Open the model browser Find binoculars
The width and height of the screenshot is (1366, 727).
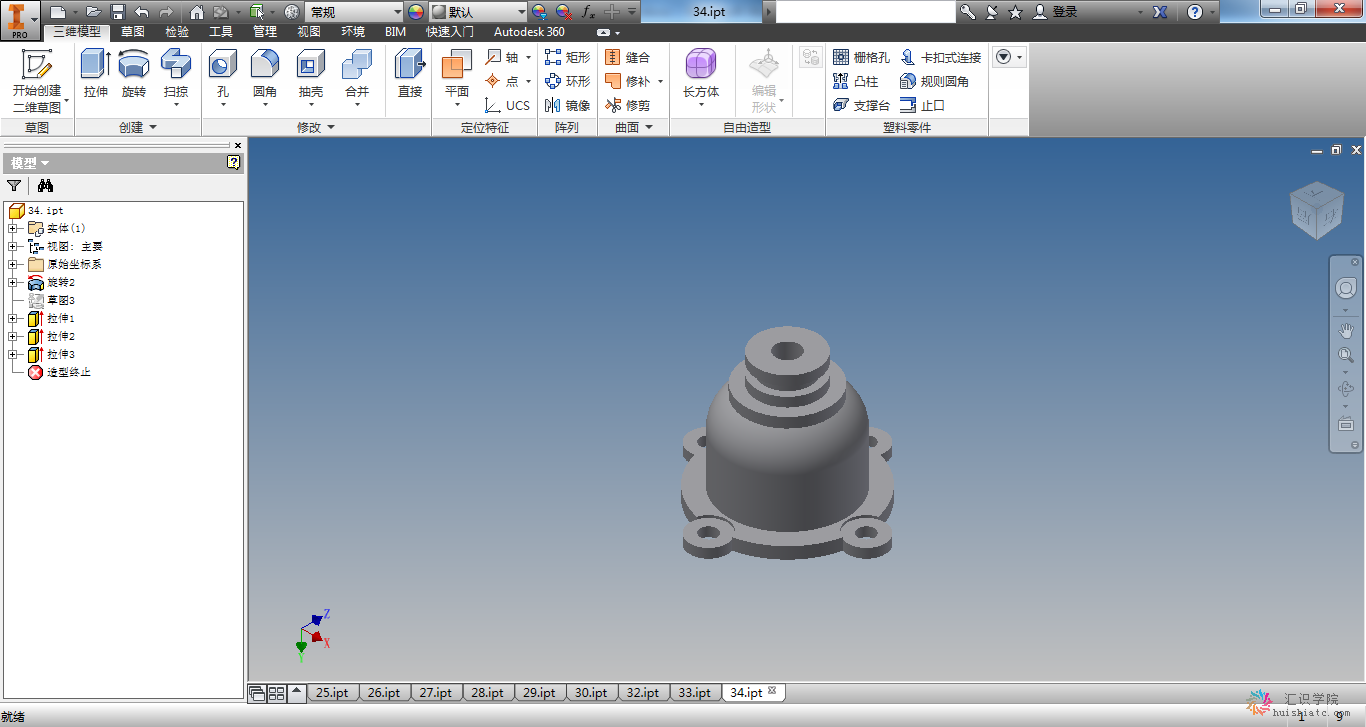click(45, 185)
